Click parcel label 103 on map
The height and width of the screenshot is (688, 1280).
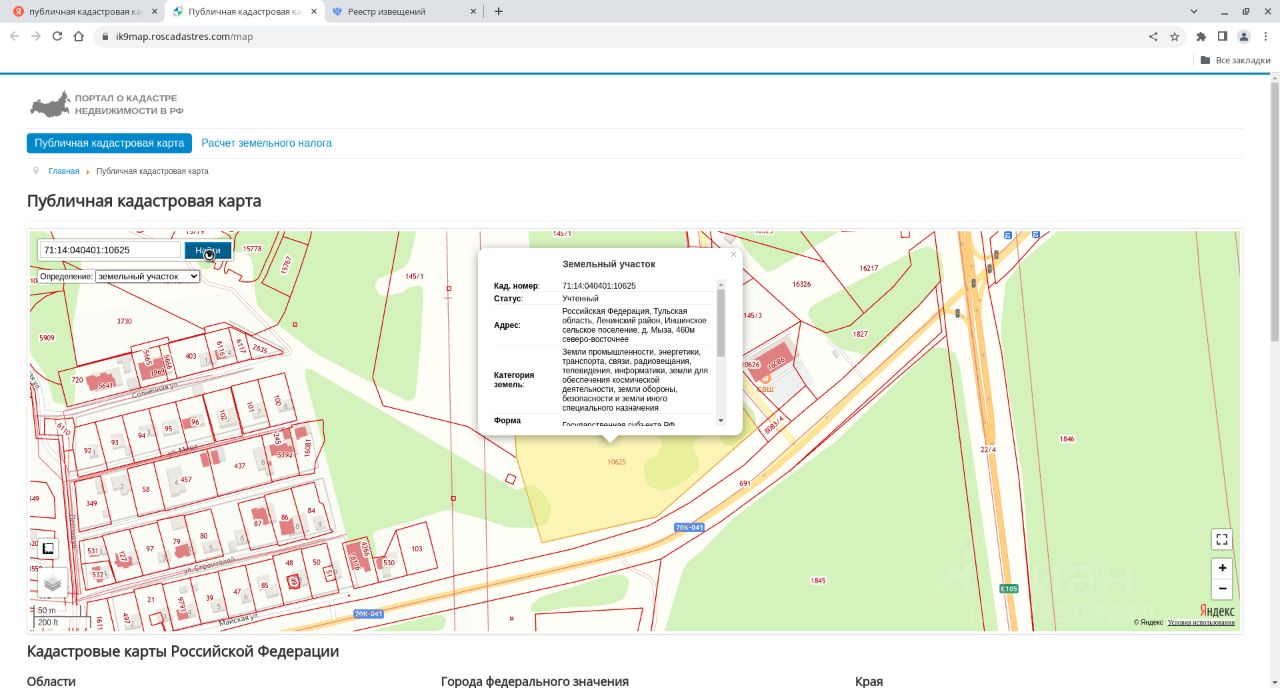417,548
